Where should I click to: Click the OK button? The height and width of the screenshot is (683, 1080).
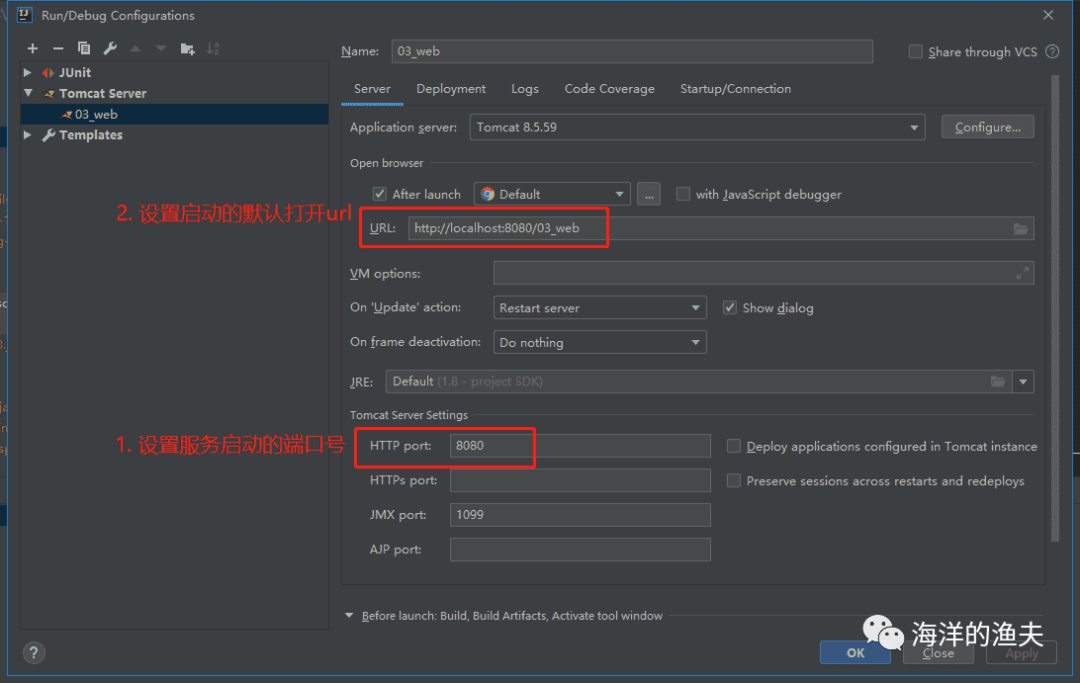(855, 652)
